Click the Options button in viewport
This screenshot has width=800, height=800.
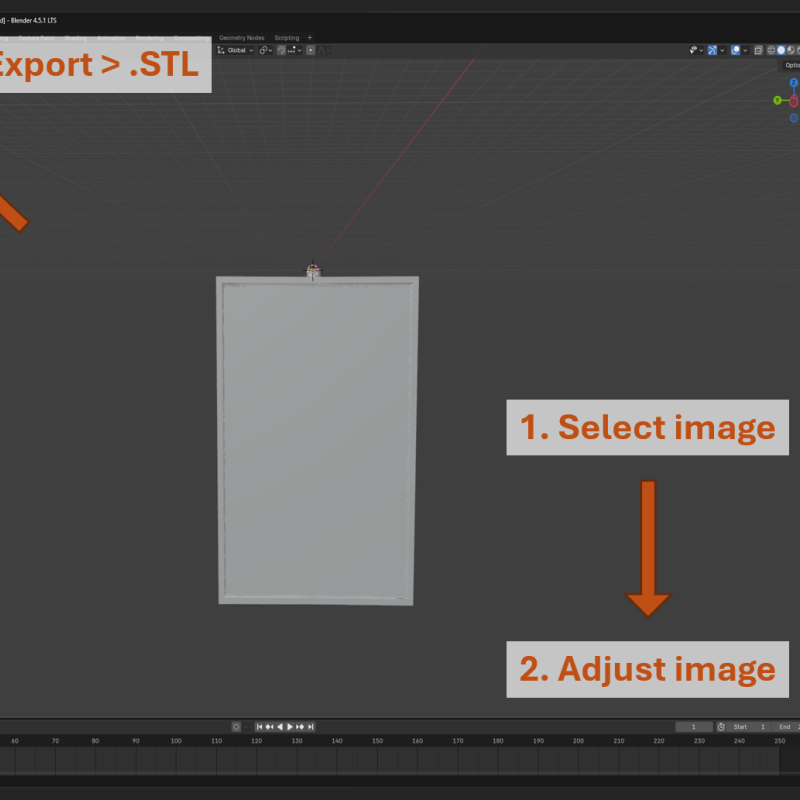[x=791, y=65]
